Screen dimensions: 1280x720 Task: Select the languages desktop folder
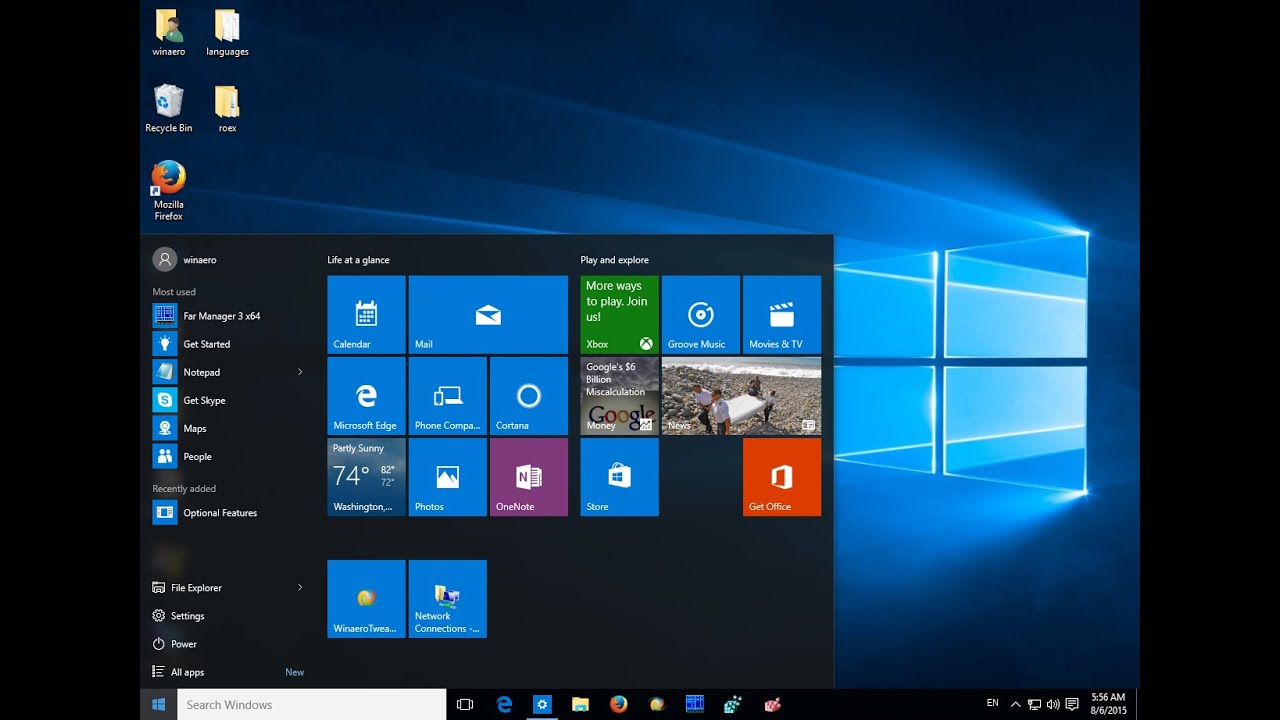[227, 33]
